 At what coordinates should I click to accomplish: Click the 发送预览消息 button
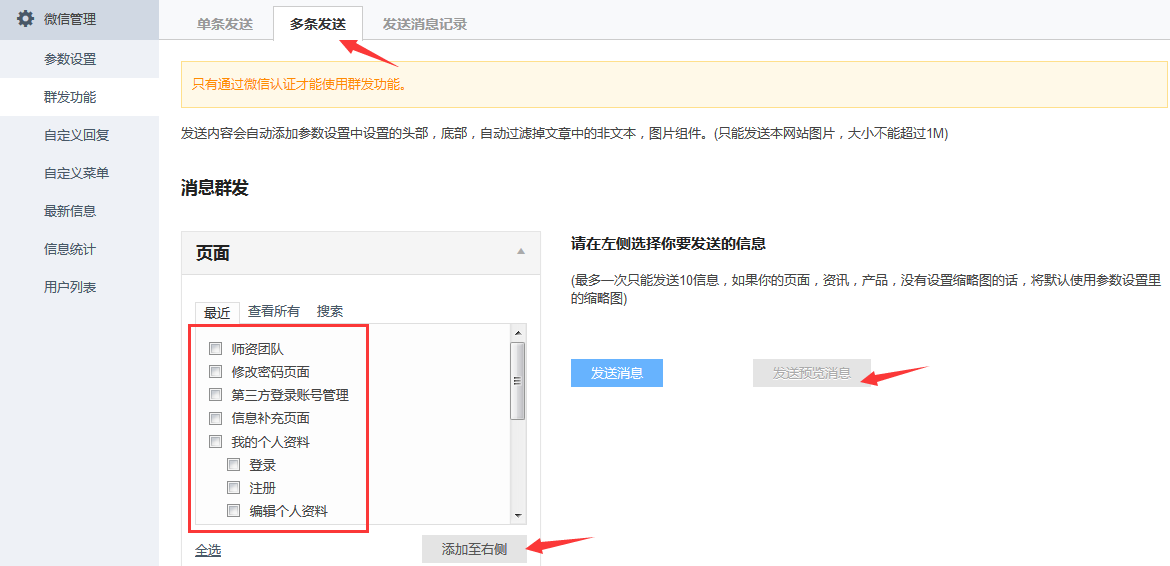pos(812,373)
